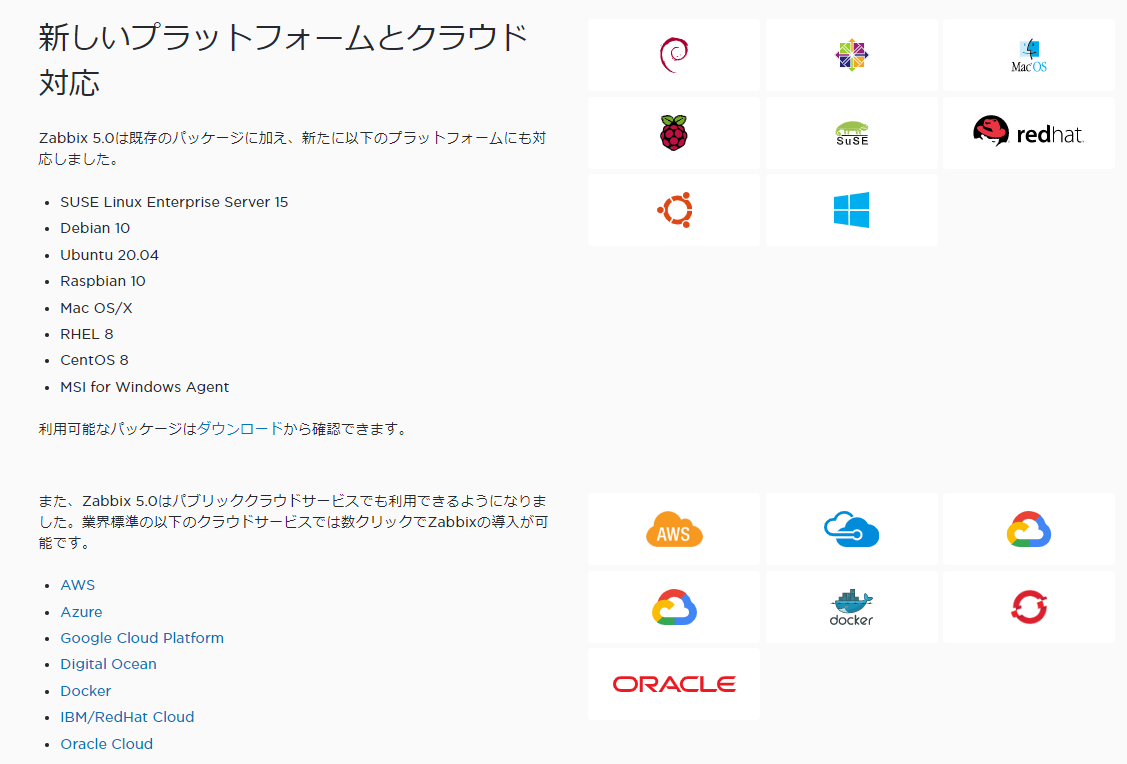Click the Debian swirl logo tile
1127x764 pixels.
pyautogui.click(x=673, y=55)
